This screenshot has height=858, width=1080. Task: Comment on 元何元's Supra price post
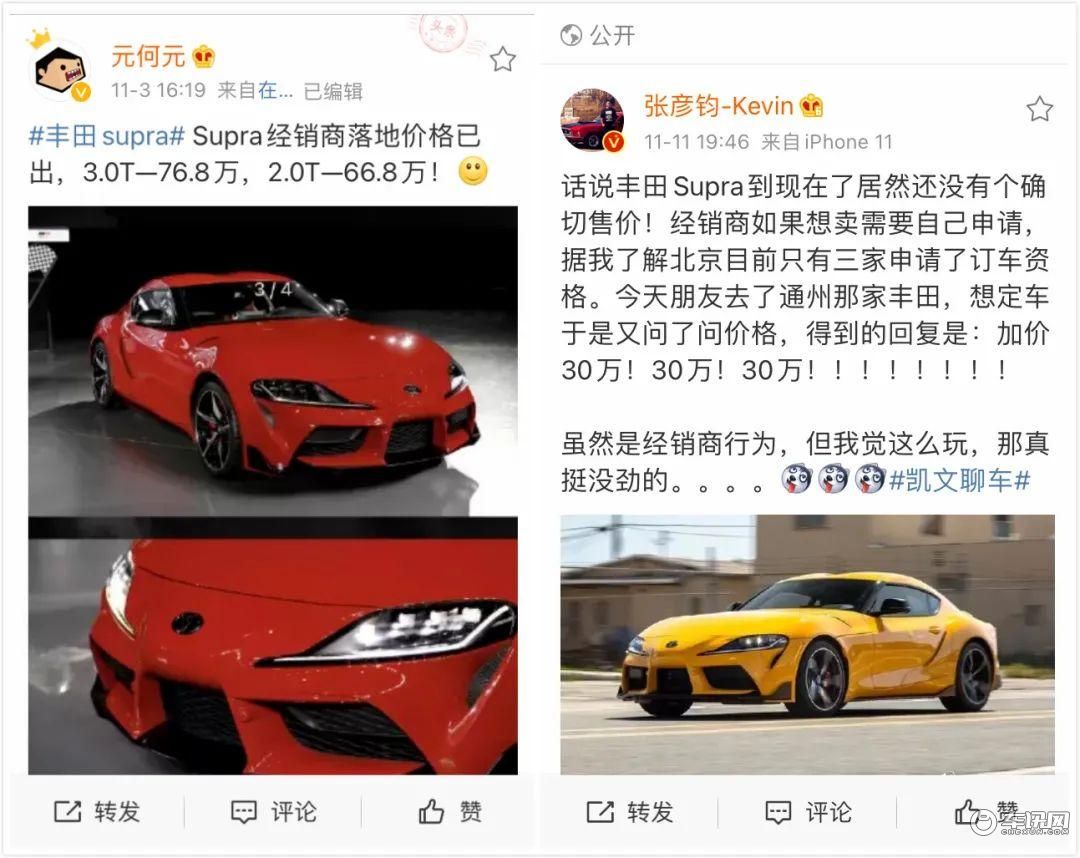tap(273, 812)
